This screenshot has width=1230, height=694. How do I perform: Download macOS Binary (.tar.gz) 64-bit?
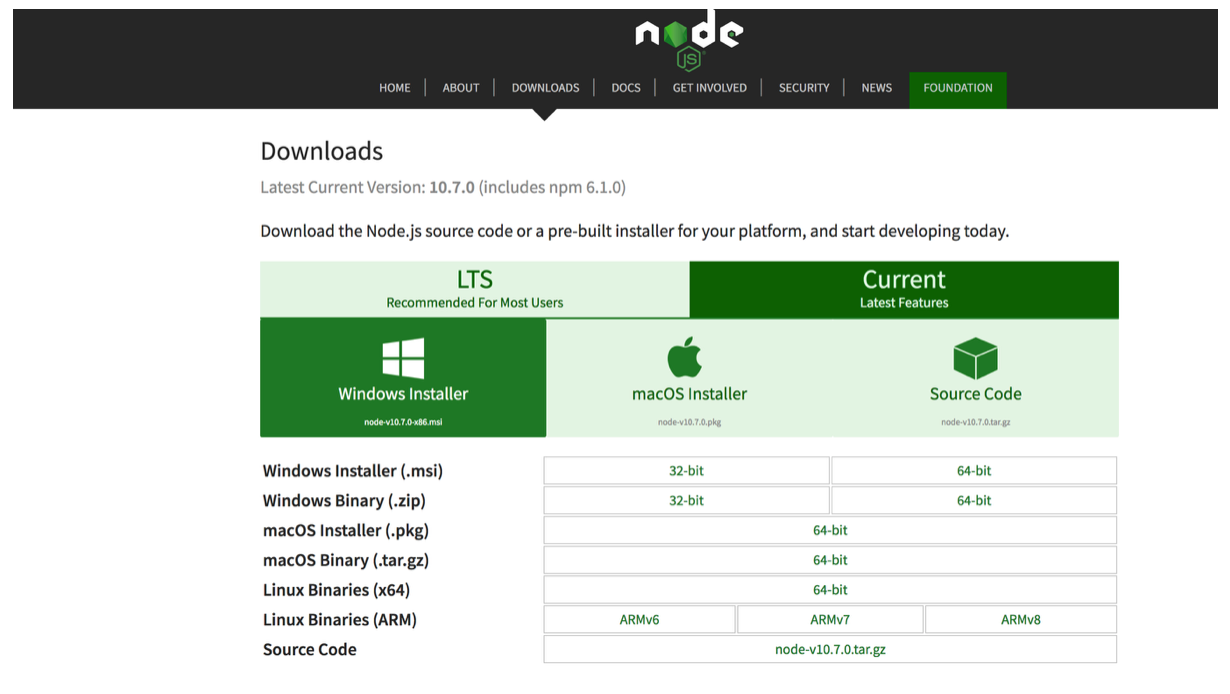coord(830,561)
